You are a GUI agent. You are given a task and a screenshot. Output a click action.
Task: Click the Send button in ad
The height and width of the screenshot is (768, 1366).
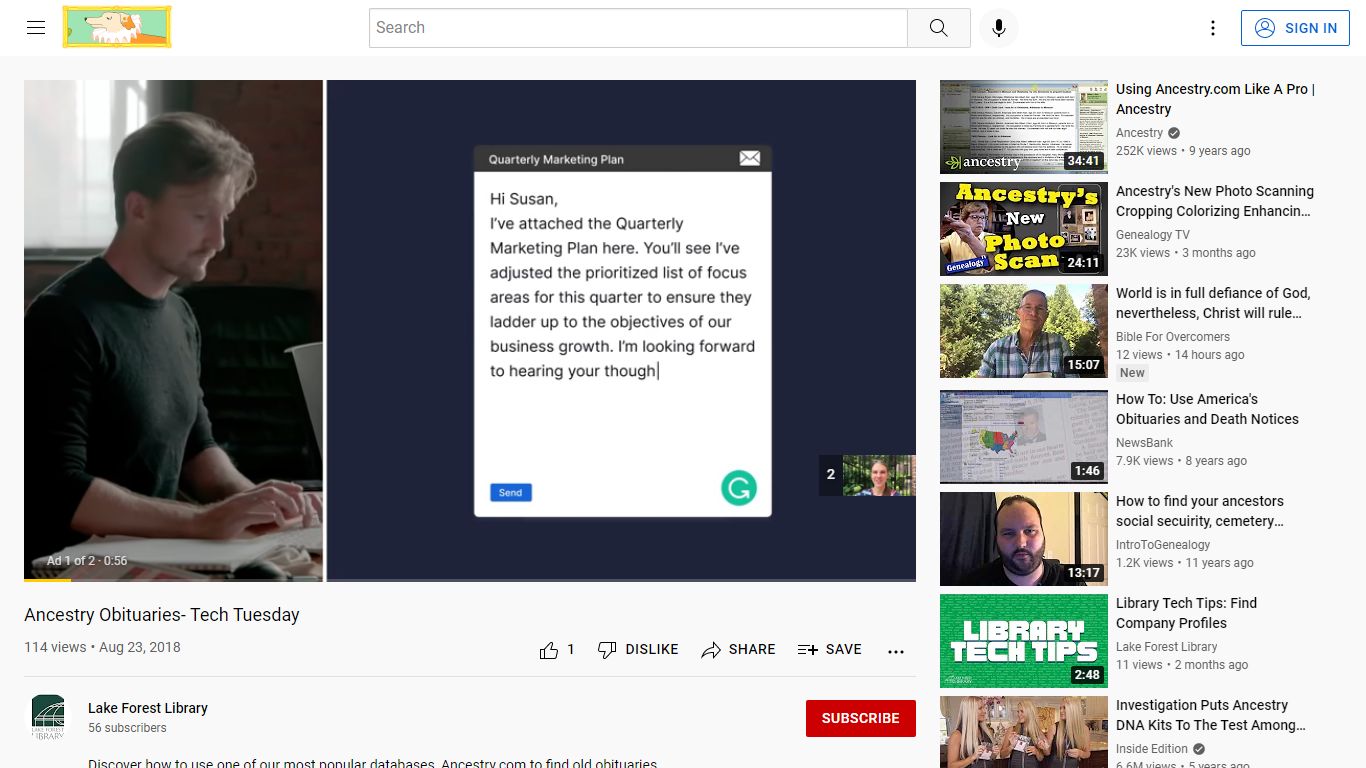pyautogui.click(x=511, y=492)
